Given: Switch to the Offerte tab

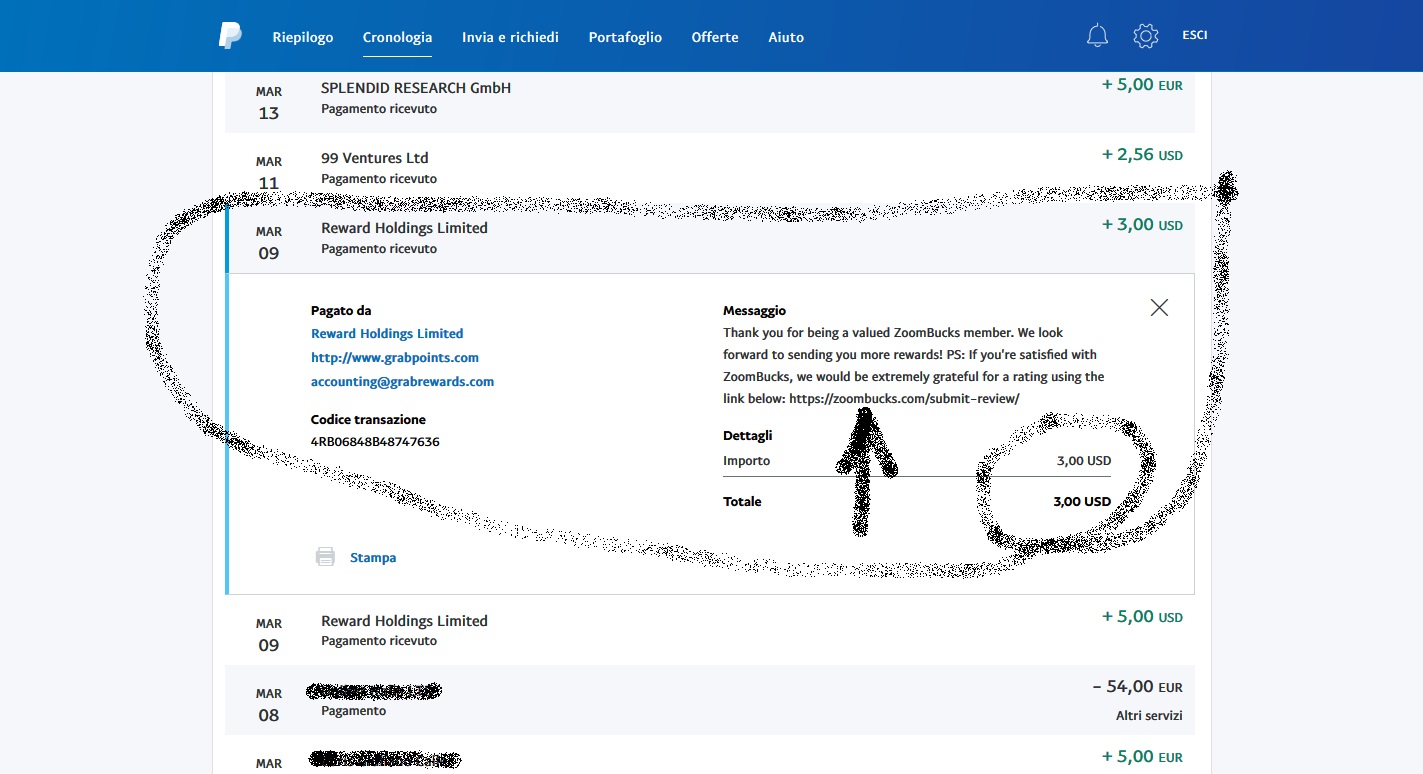Looking at the screenshot, I should (x=715, y=37).
